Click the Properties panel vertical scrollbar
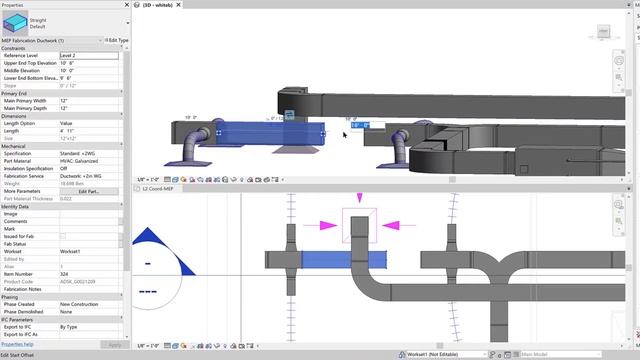 click(127, 161)
